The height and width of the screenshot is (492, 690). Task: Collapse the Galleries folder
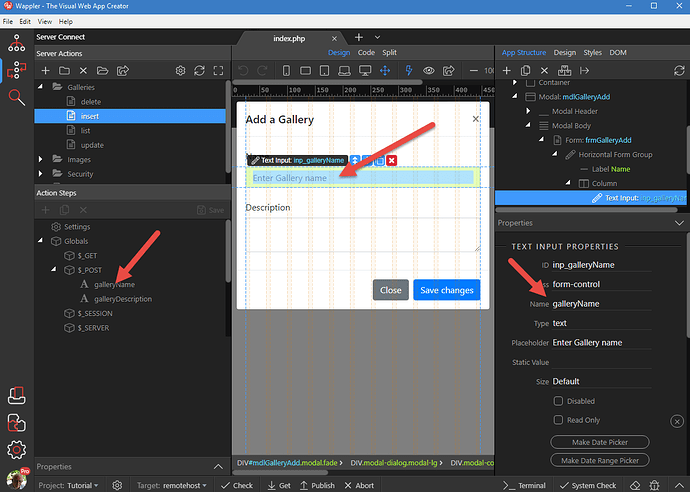(40, 87)
